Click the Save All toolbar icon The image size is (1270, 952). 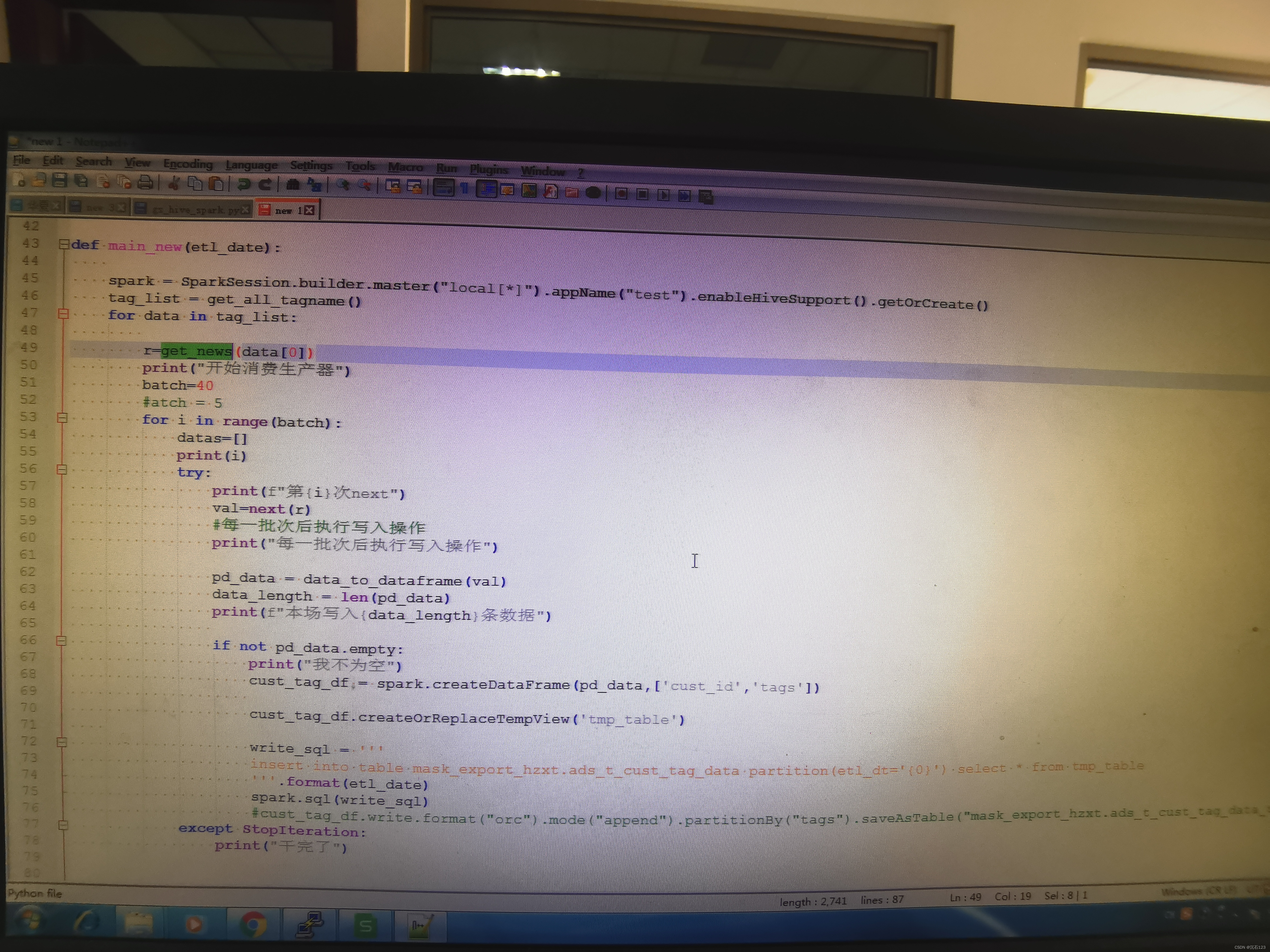click(x=82, y=181)
